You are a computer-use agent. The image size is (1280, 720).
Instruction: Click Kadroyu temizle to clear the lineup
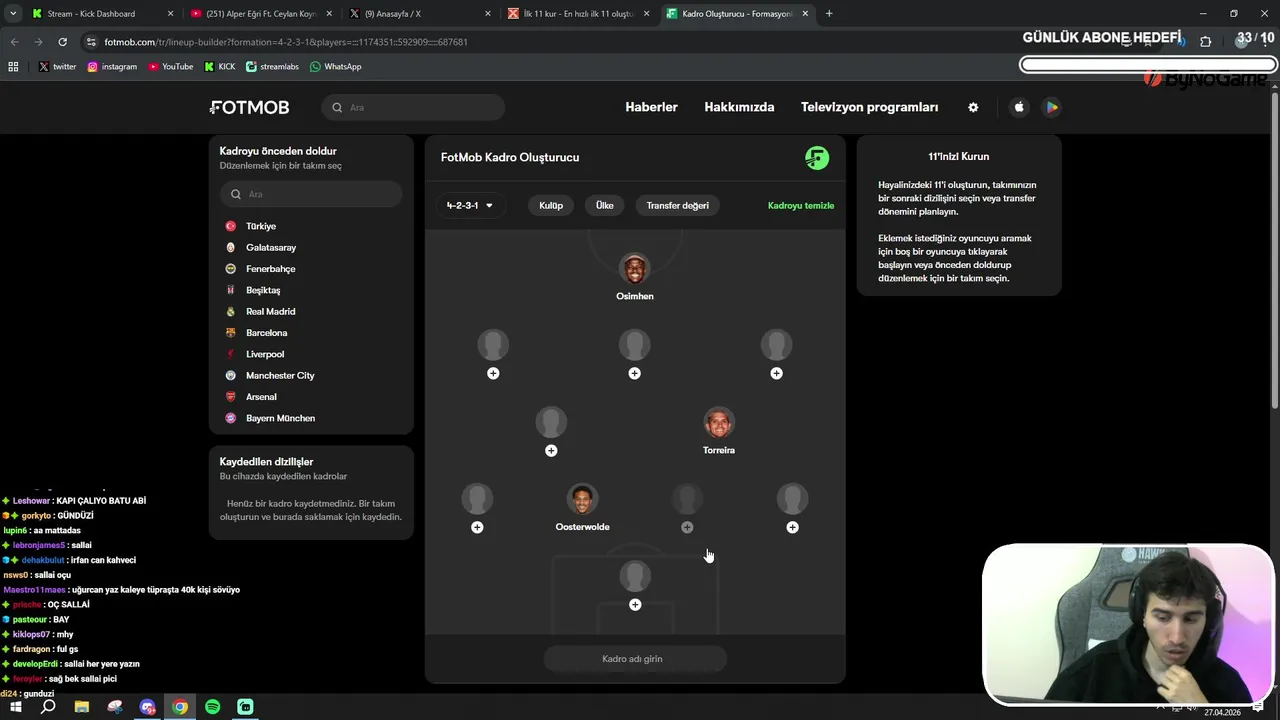[801, 205]
